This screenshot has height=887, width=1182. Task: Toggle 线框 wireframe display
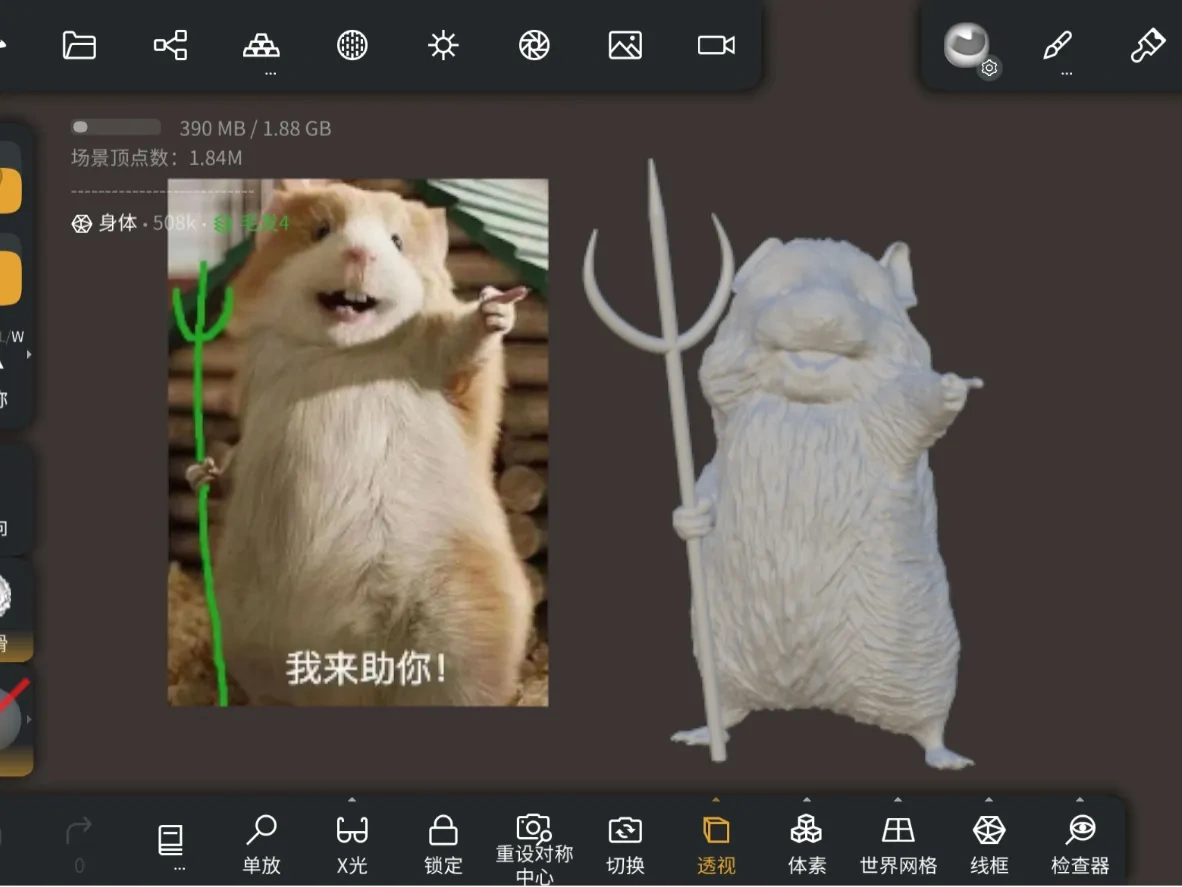989,844
